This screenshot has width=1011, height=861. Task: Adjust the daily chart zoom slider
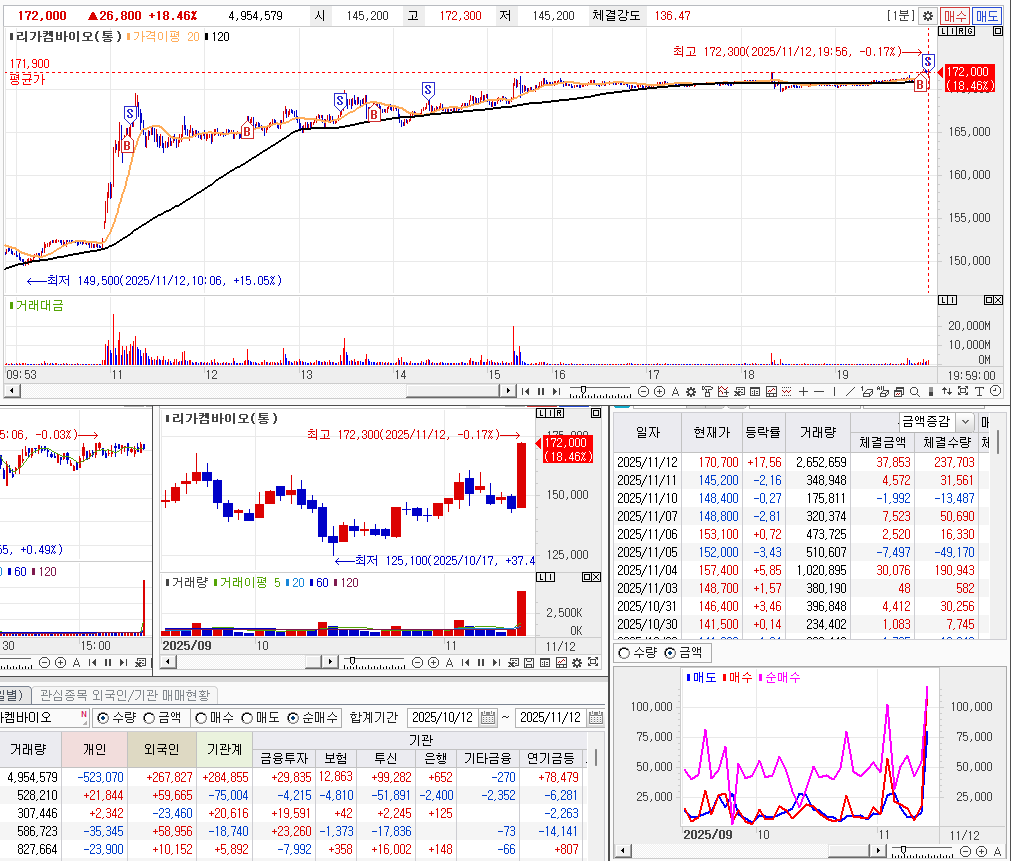(352, 661)
